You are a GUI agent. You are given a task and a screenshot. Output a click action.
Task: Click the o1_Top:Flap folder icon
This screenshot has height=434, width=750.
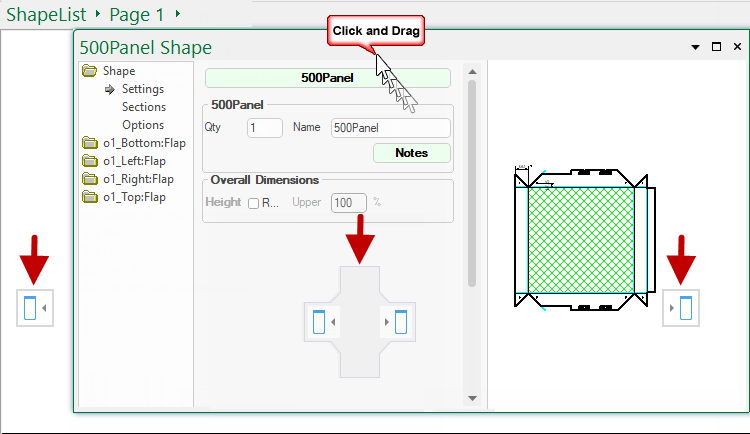pyautogui.click(x=90, y=197)
